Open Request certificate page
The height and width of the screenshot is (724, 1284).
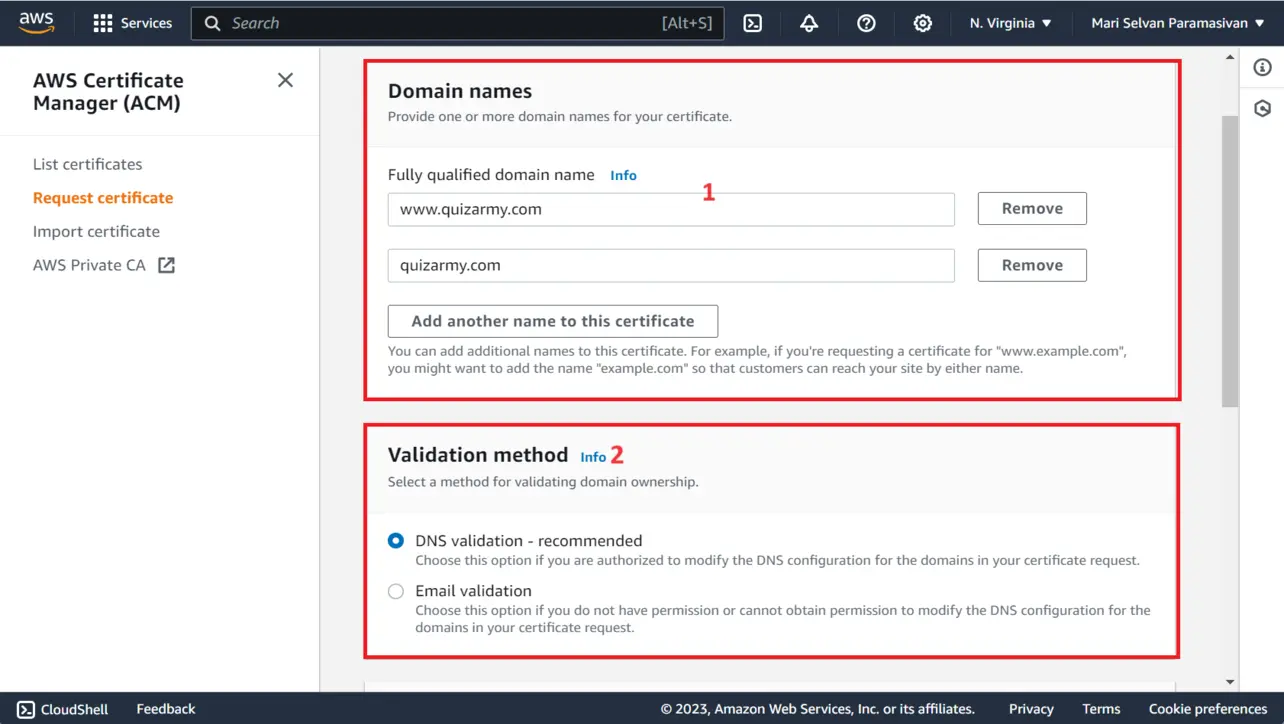103,198
